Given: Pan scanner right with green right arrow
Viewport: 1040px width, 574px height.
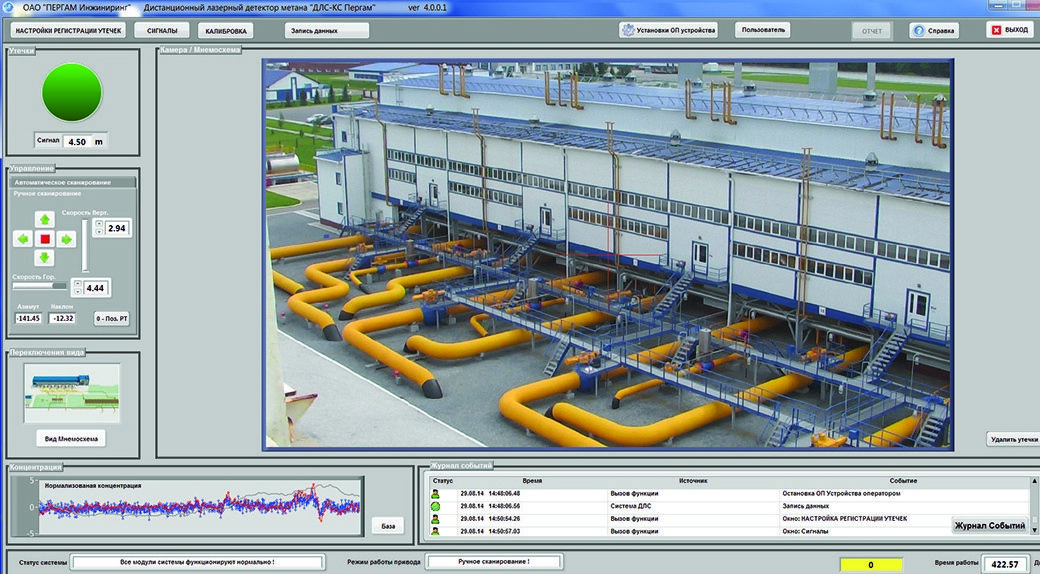Looking at the screenshot, I should click(x=66, y=239).
